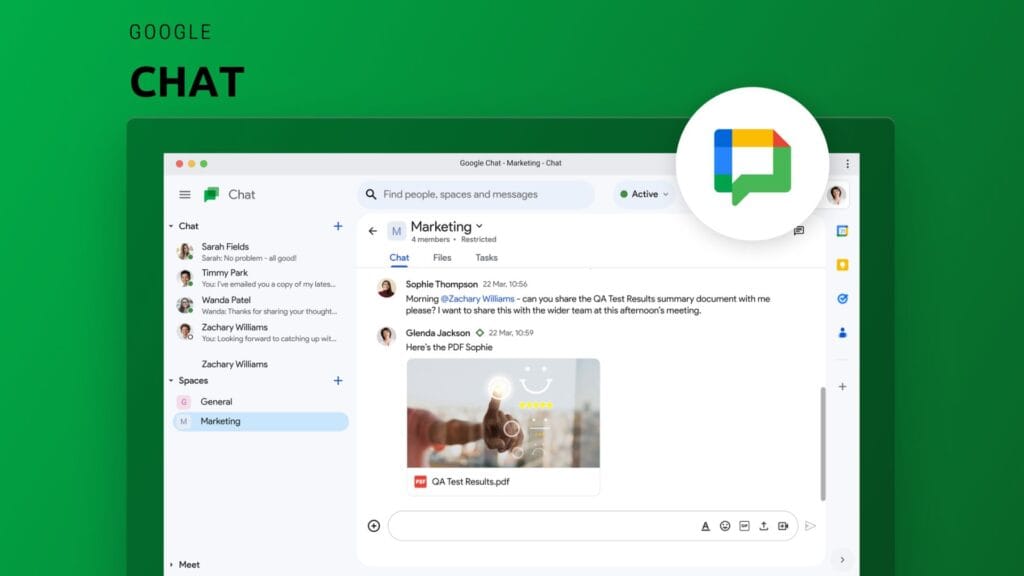The height and width of the screenshot is (576, 1024).
Task: Hide side panel with bottom chevron
Action: [x=842, y=560]
